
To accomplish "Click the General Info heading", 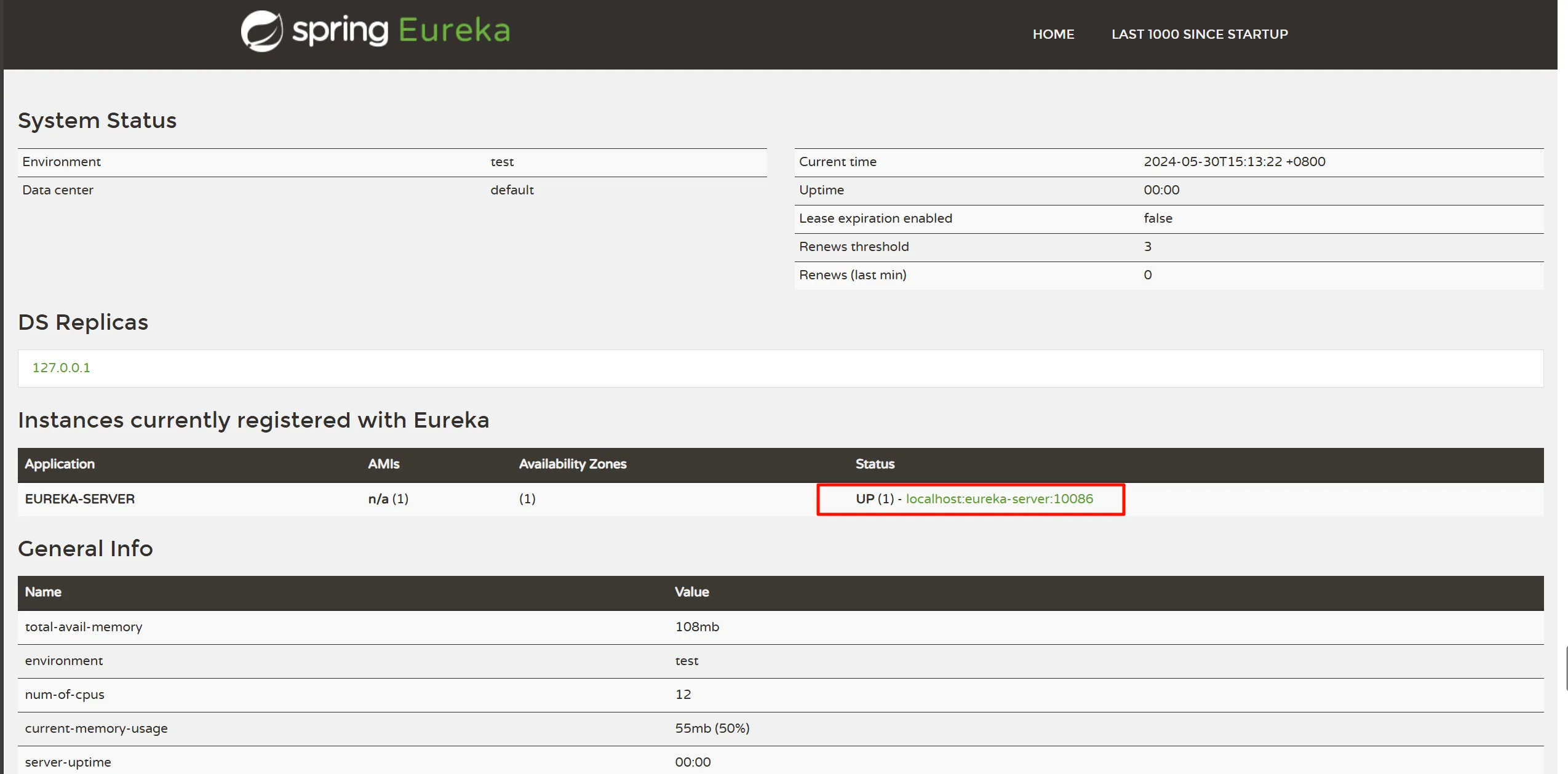I will click(86, 548).
